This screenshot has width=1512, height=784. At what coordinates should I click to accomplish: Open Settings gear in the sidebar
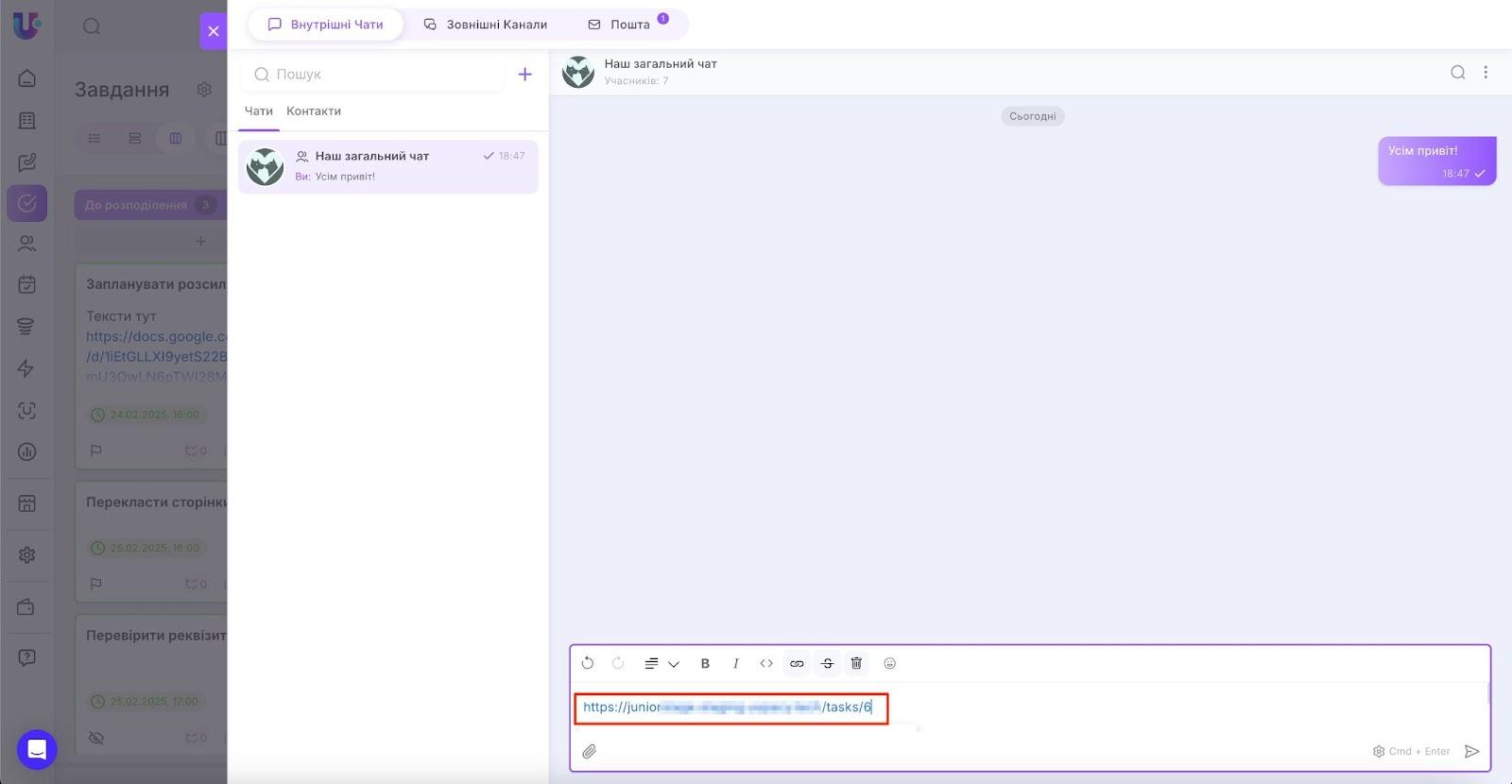pos(26,555)
